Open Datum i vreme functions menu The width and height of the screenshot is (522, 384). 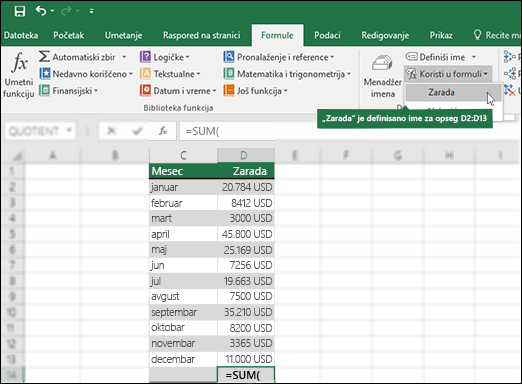(x=178, y=90)
